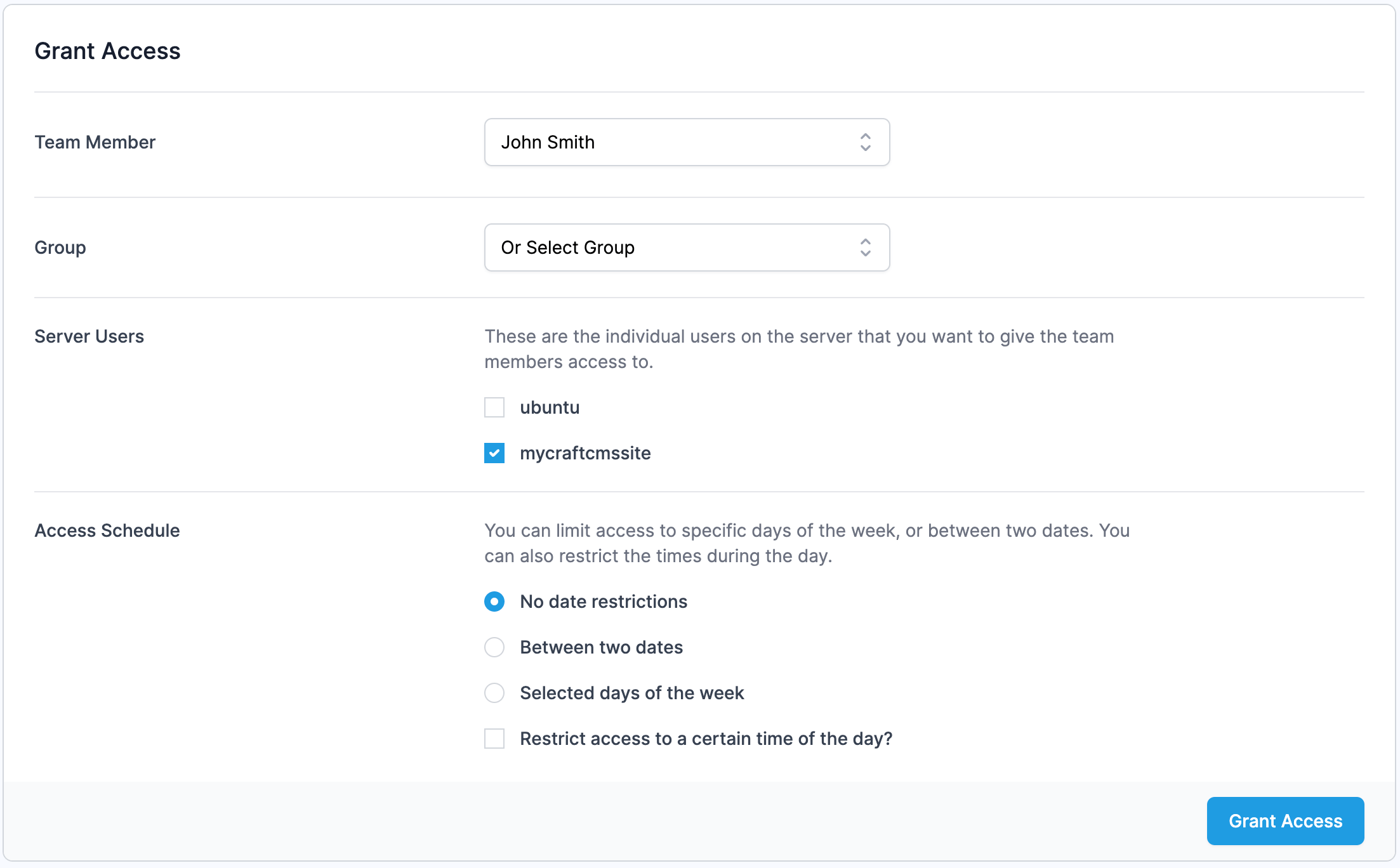The height and width of the screenshot is (868, 1400).
Task: Click the Server Users section label
Action: [x=89, y=336]
